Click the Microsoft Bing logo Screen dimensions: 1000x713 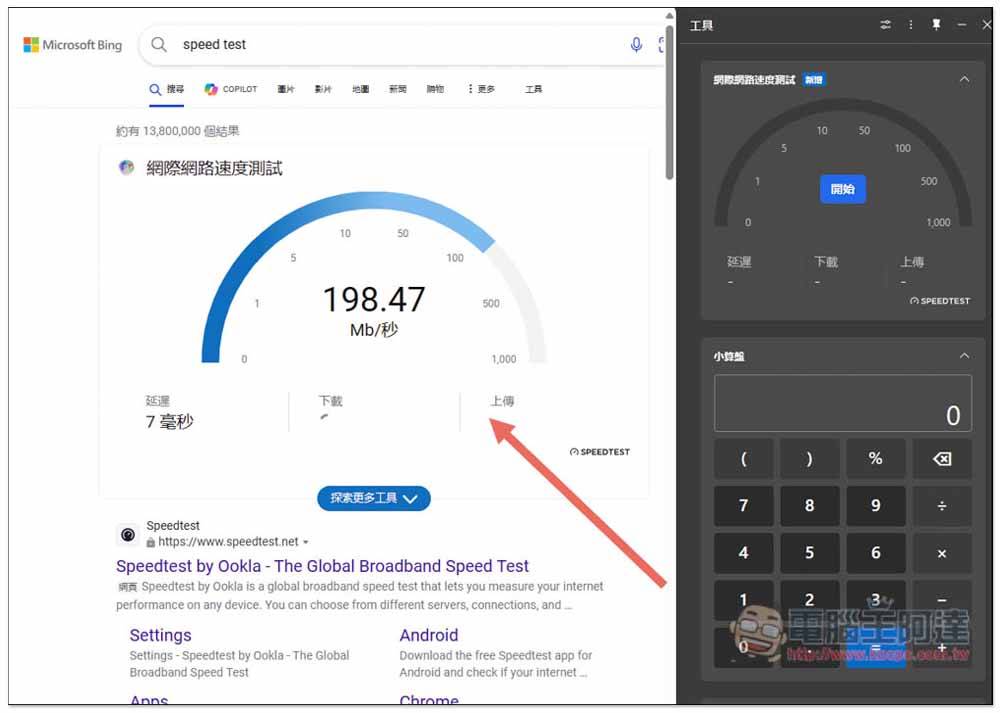click(x=73, y=45)
